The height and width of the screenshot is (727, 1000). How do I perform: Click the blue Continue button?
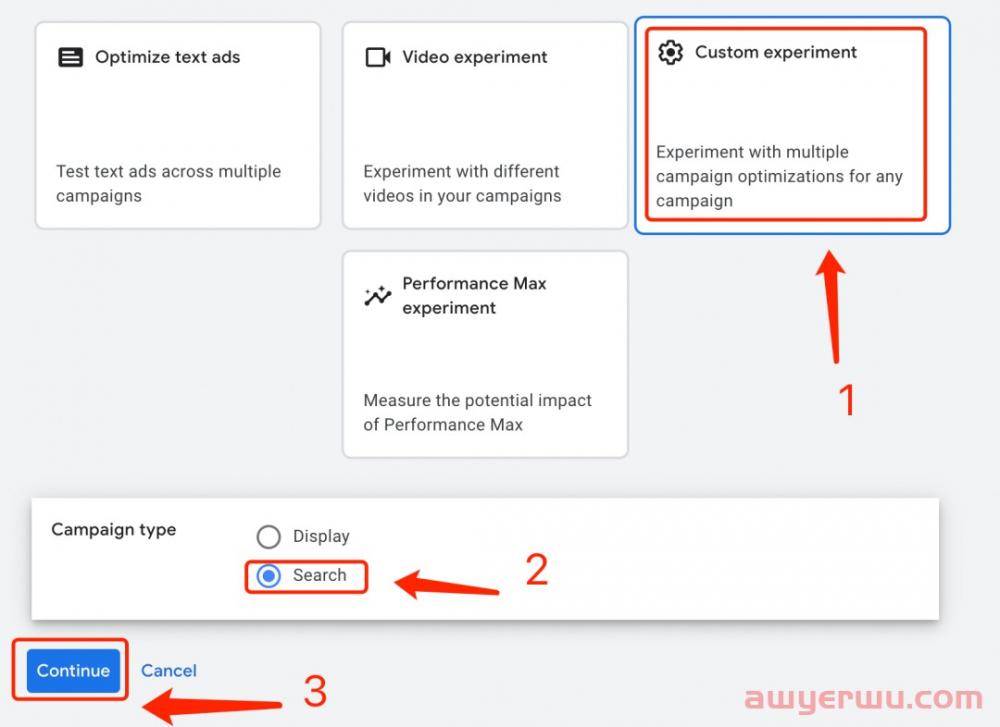73,670
